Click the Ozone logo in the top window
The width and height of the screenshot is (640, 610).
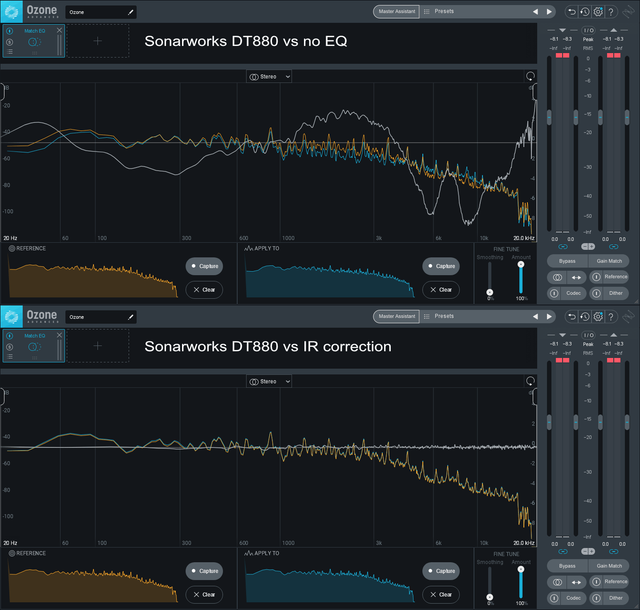tap(11, 11)
